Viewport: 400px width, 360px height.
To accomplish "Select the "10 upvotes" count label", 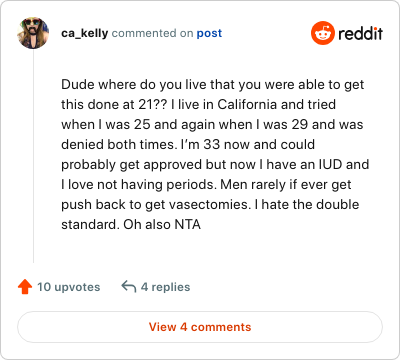I will click(69, 287).
